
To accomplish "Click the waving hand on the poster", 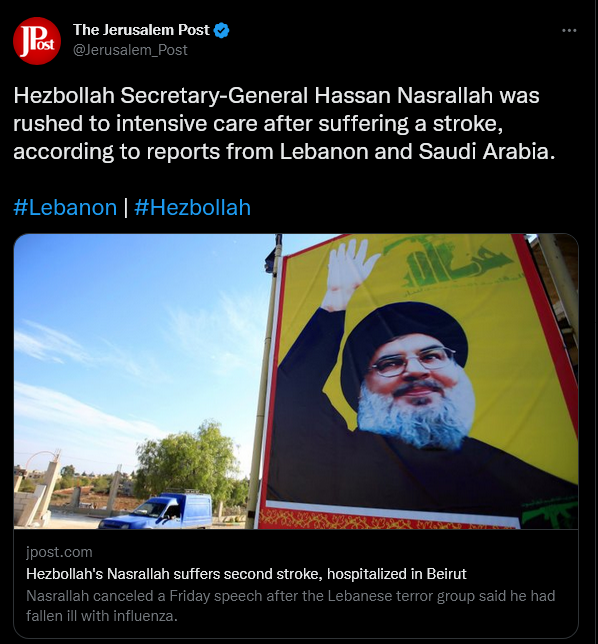I will pos(349,274).
